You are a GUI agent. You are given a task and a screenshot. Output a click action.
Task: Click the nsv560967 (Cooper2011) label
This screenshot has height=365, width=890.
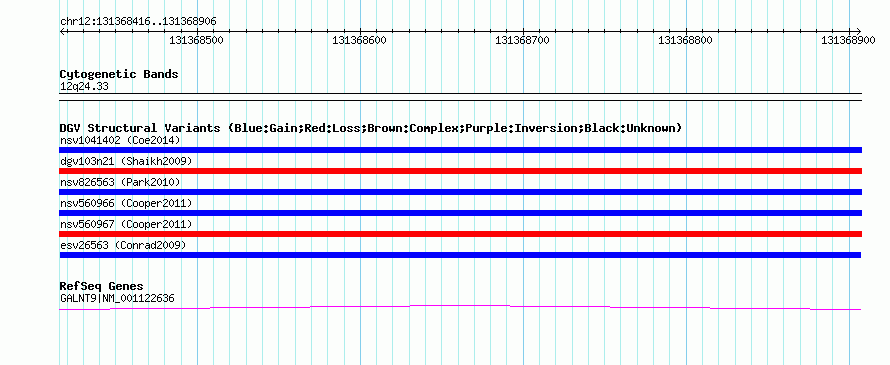point(126,224)
